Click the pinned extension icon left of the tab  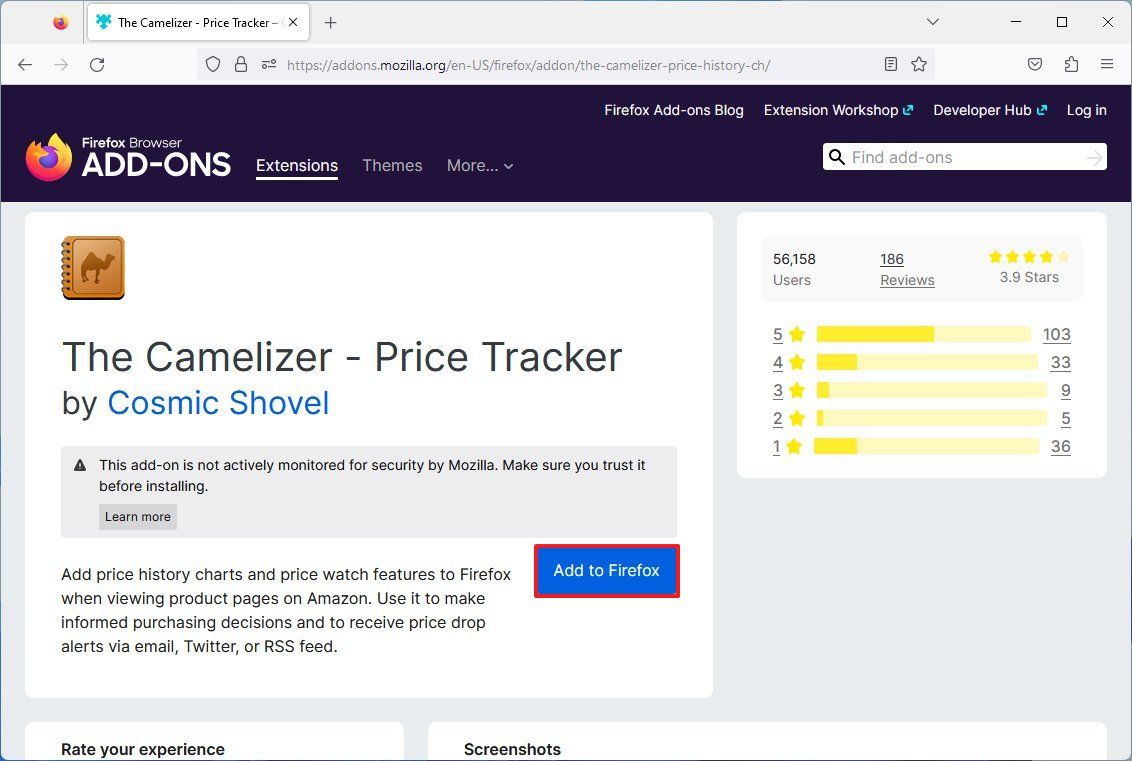tap(59, 21)
